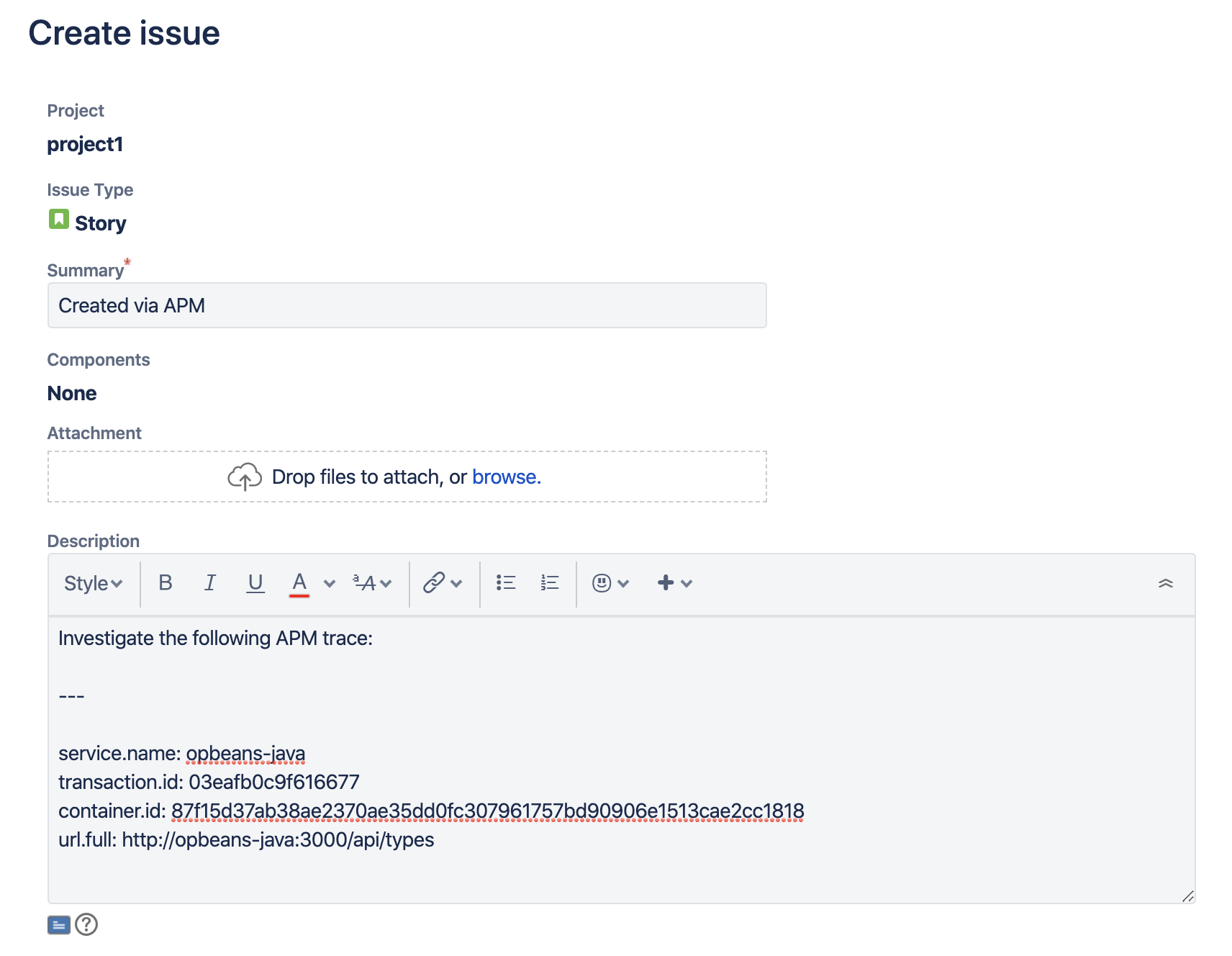
Task: Collapse the editor toolbar with the chevron
Action: tap(1166, 585)
